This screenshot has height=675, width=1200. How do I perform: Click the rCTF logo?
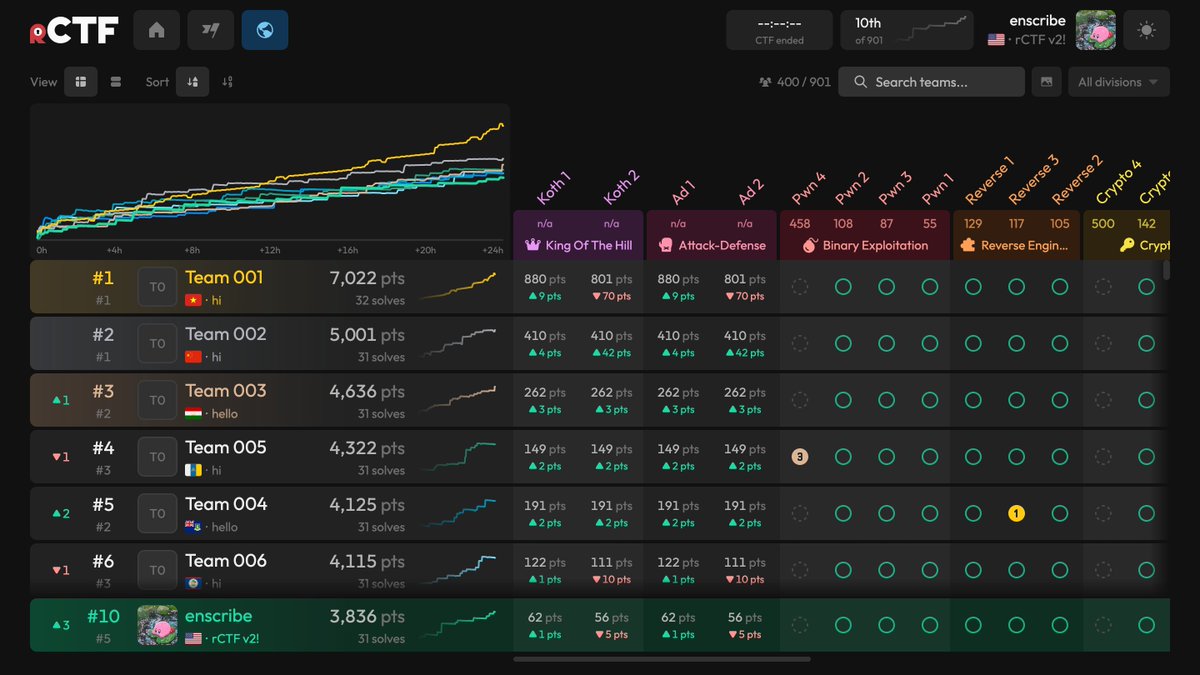click(74, 31)
